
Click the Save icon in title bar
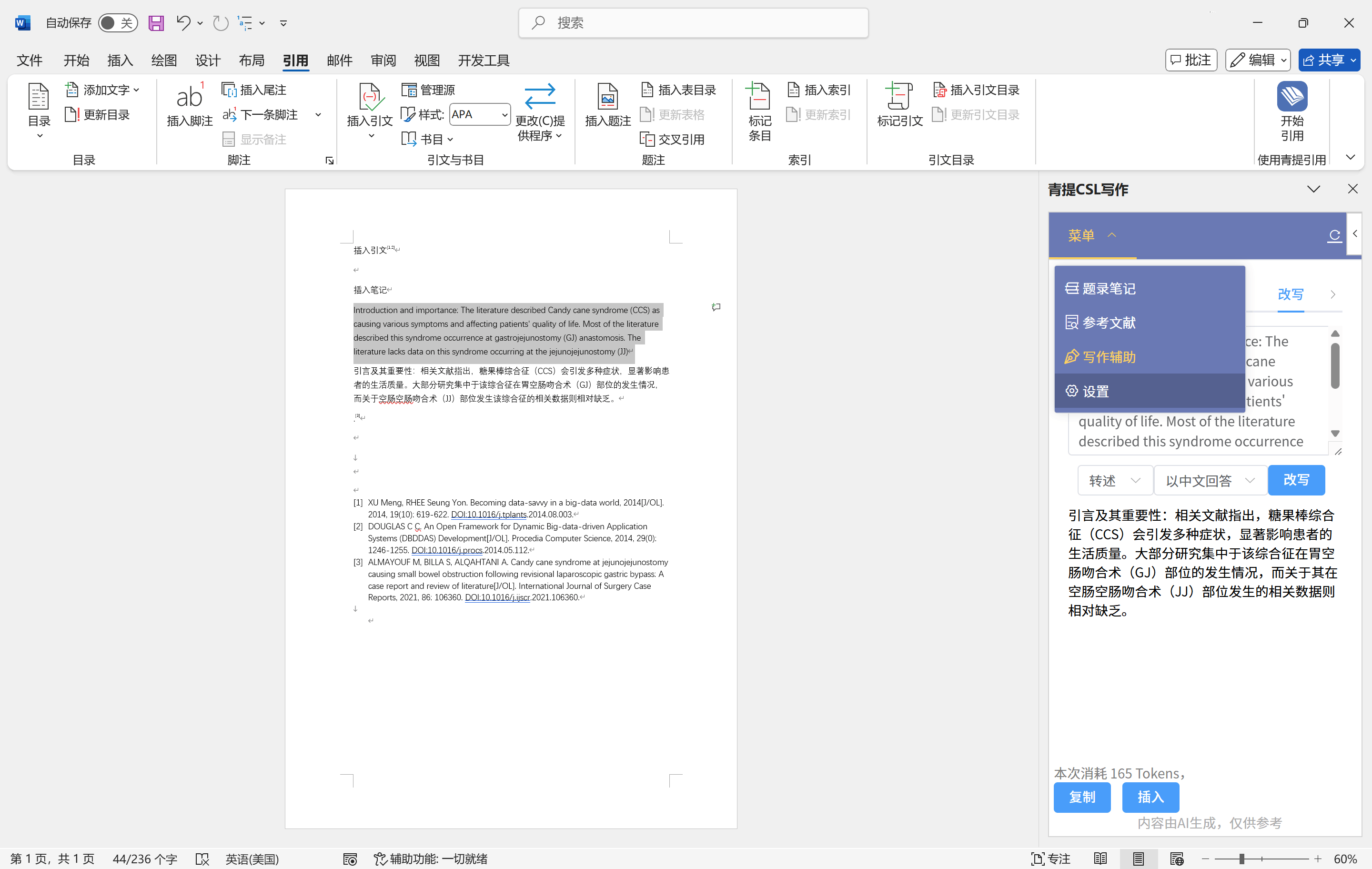pyautogui.click(x=156, y=23)
